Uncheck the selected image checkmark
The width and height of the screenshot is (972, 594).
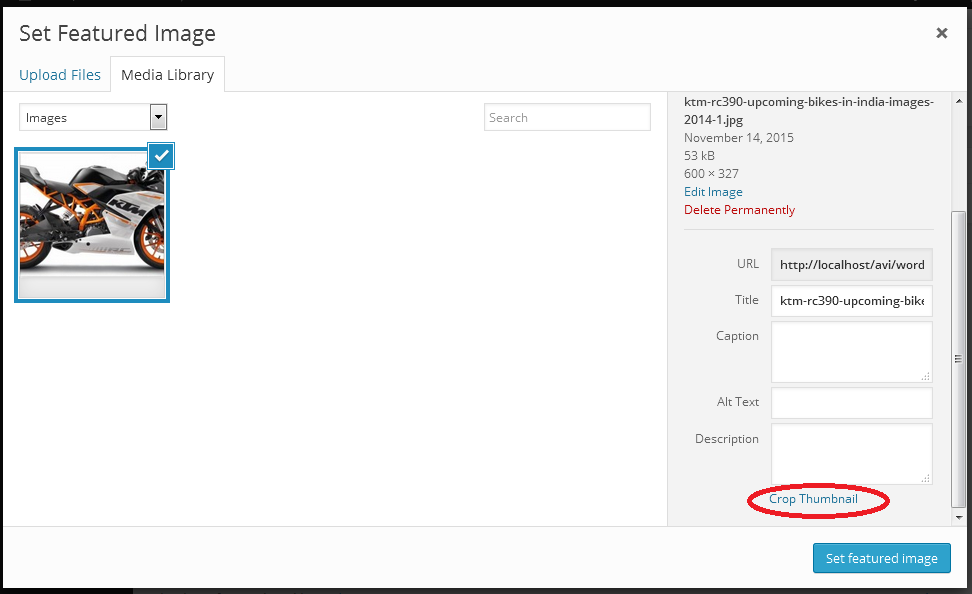[161, 156]
